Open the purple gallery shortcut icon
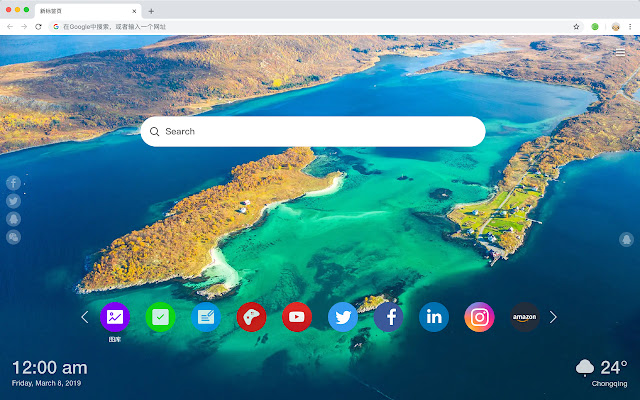The height and width of the screenshot is (400, 640). (x=115, y=317)
